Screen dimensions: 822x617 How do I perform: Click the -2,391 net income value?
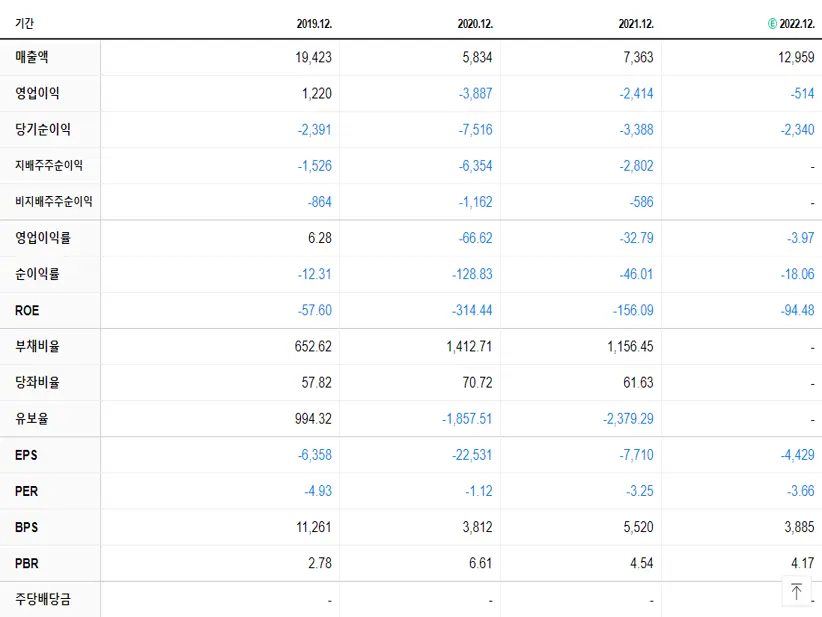pyautogui.click(x=315, y=129)
